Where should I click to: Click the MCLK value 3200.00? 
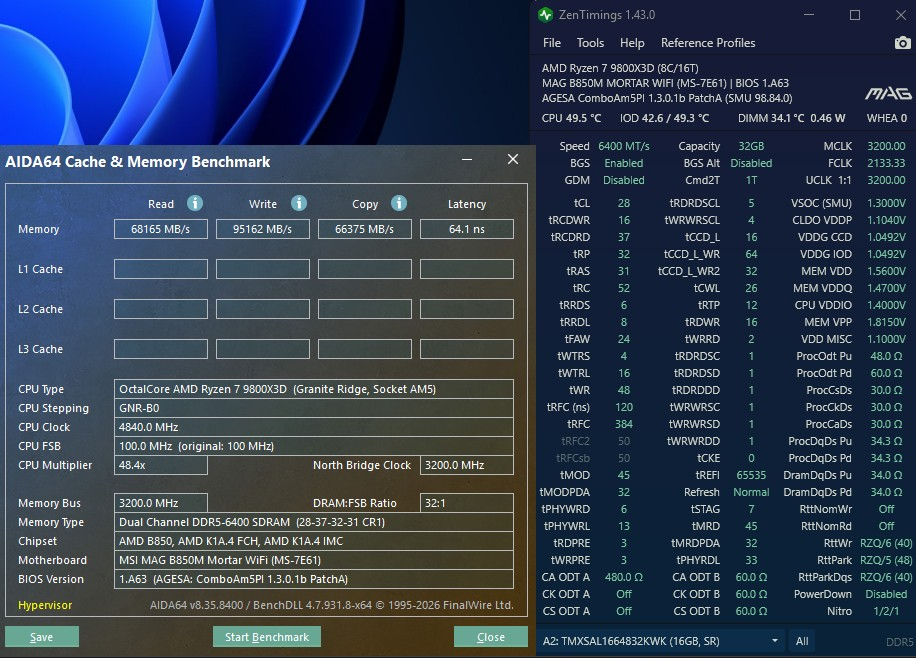[x=886, y=146]
